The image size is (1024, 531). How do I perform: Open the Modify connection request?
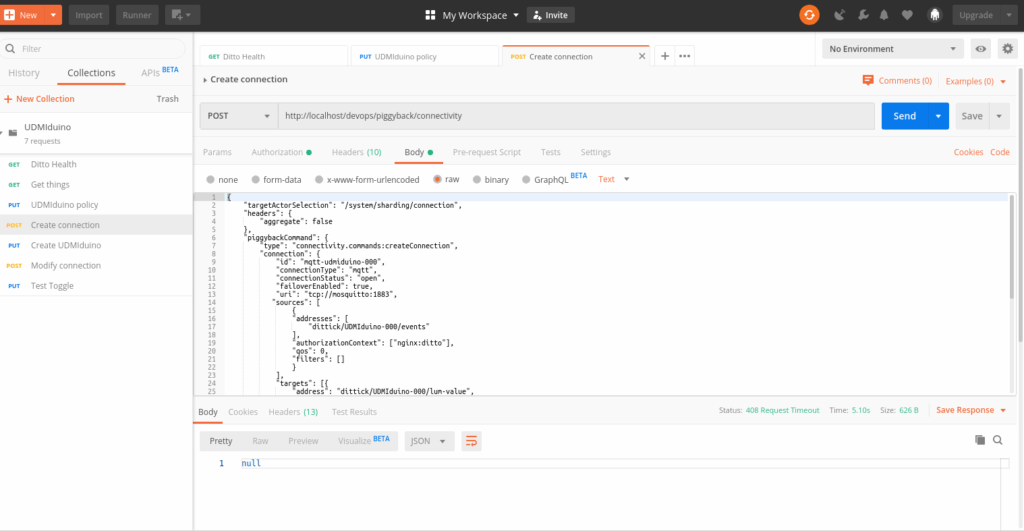pyautogui.click(x=96, y=266)
